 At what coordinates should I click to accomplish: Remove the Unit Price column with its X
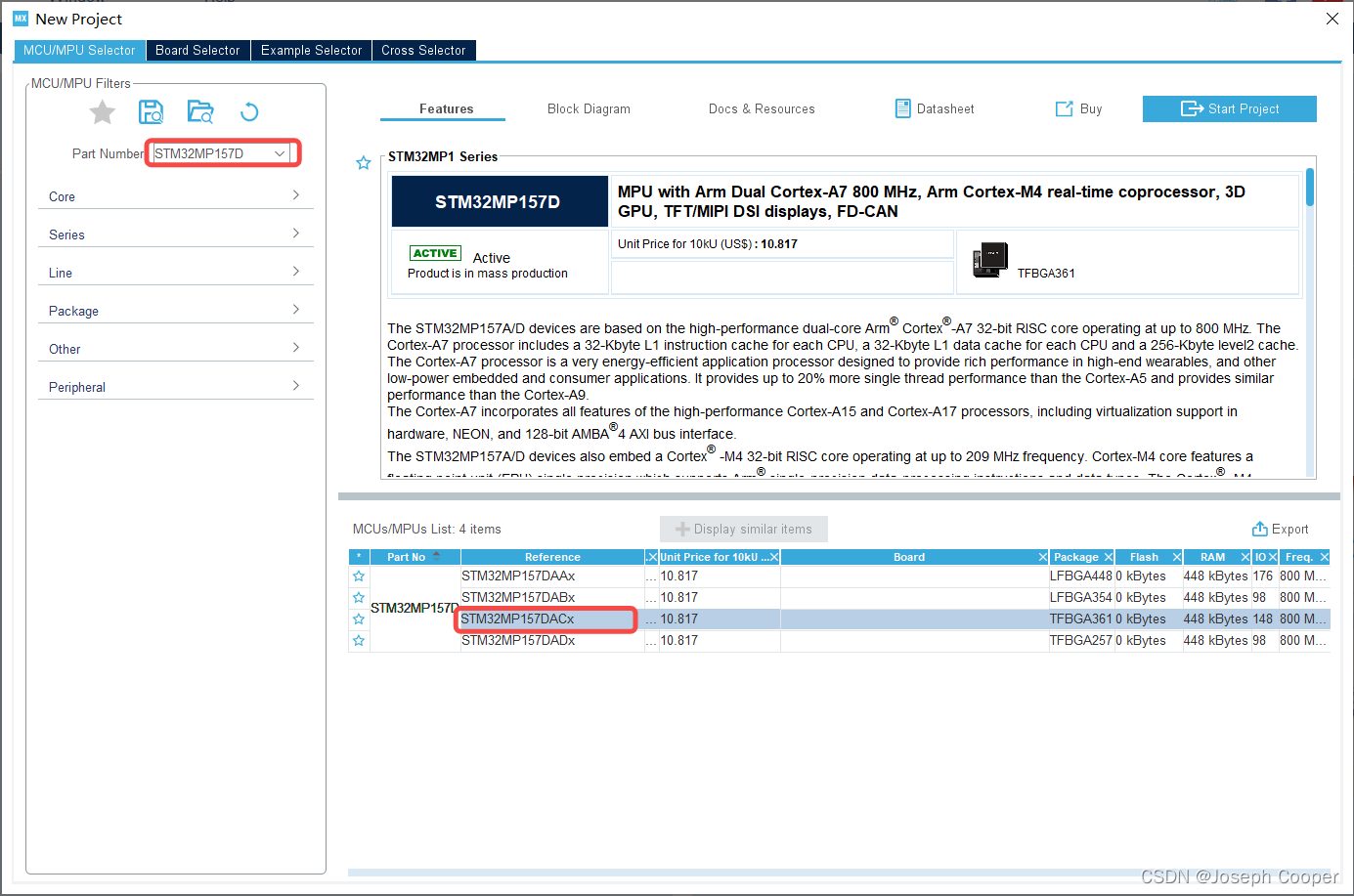pos(774,557)
